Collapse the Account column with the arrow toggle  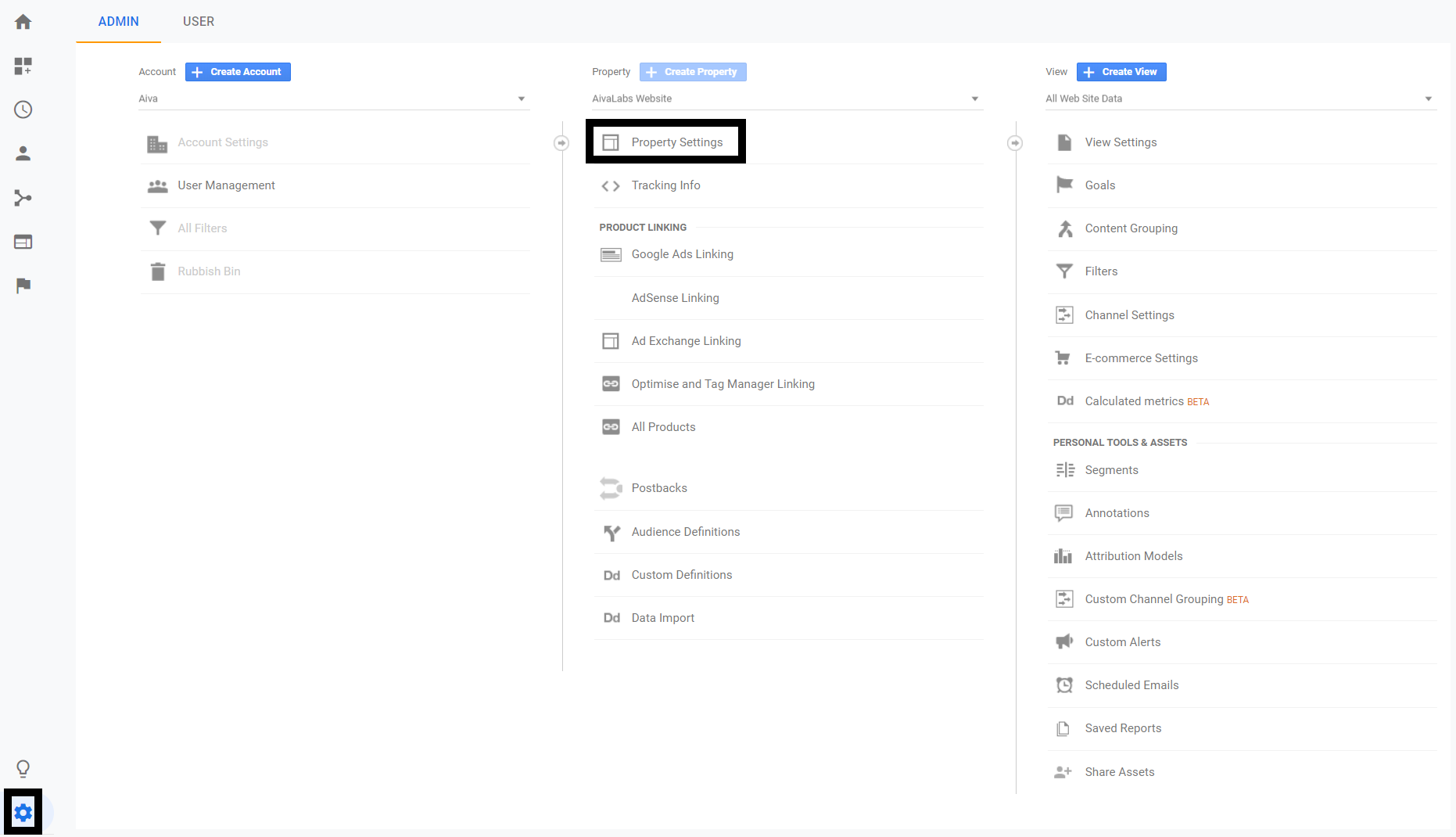point(561,142)
